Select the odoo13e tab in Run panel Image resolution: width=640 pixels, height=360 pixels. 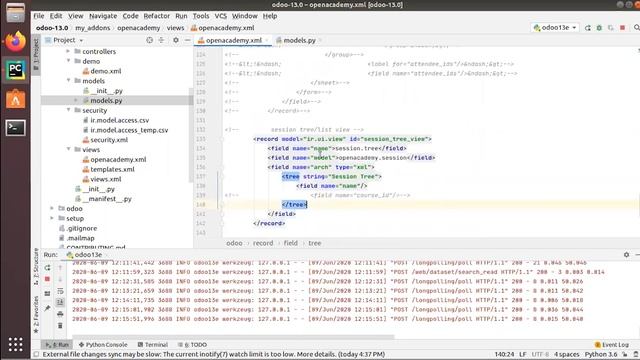84,255
